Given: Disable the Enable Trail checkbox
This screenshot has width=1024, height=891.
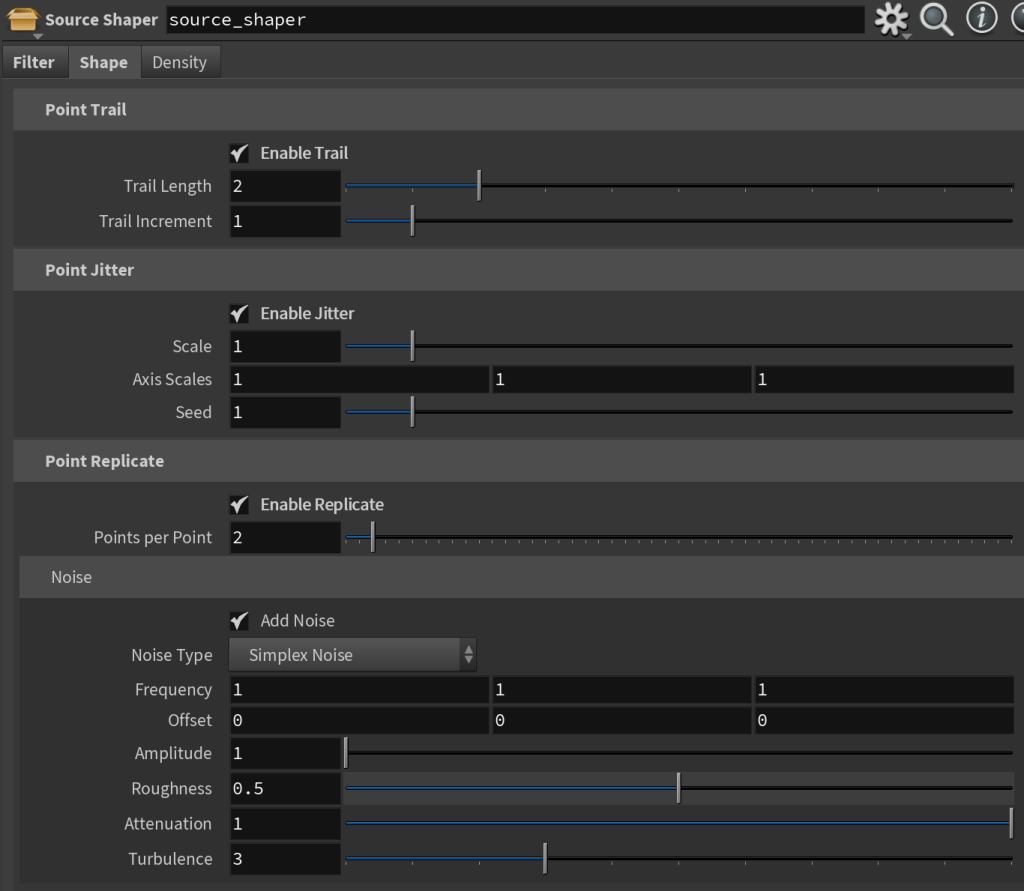Looking at the screenshot, I should click(239, 153).
